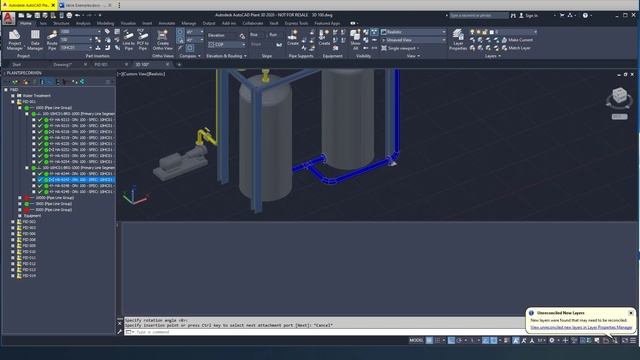Open the Collaborate ribbon tab

[x=253, y=23]
